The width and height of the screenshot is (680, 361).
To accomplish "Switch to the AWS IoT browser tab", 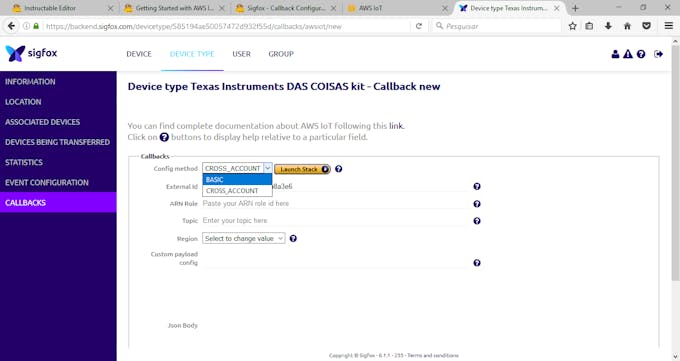I will (x=397, y=8).
